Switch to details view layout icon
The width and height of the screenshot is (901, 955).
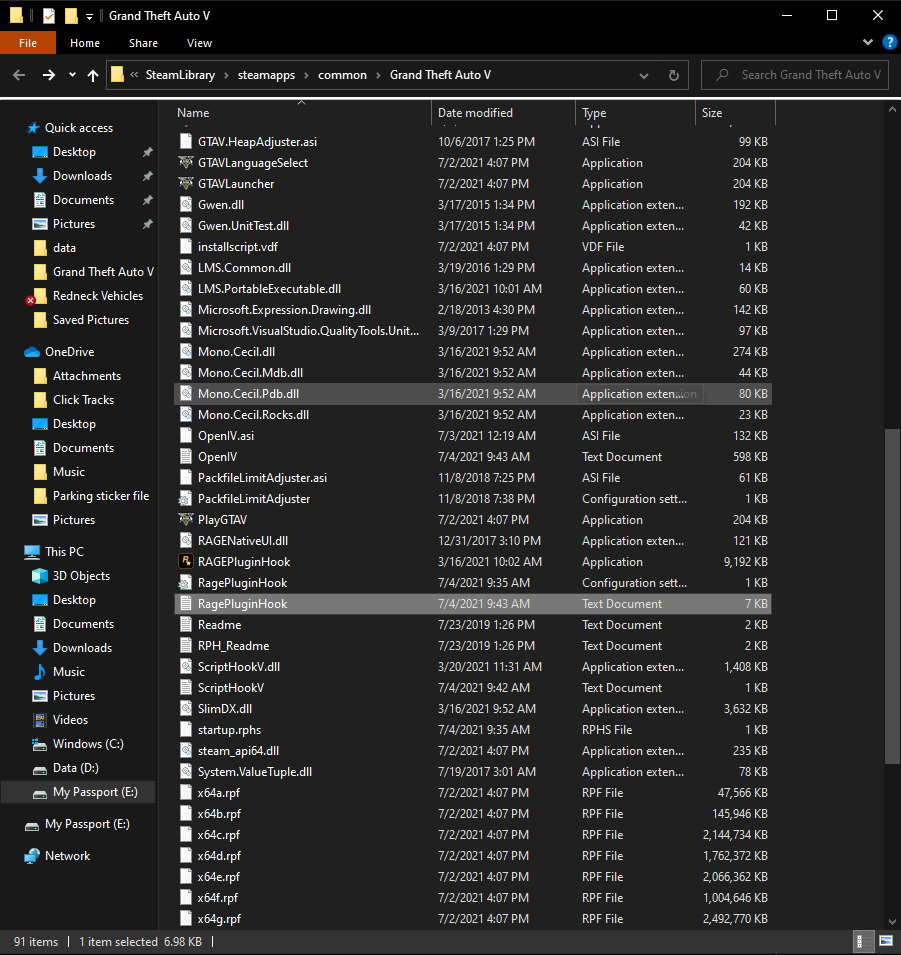coord(861,942)
